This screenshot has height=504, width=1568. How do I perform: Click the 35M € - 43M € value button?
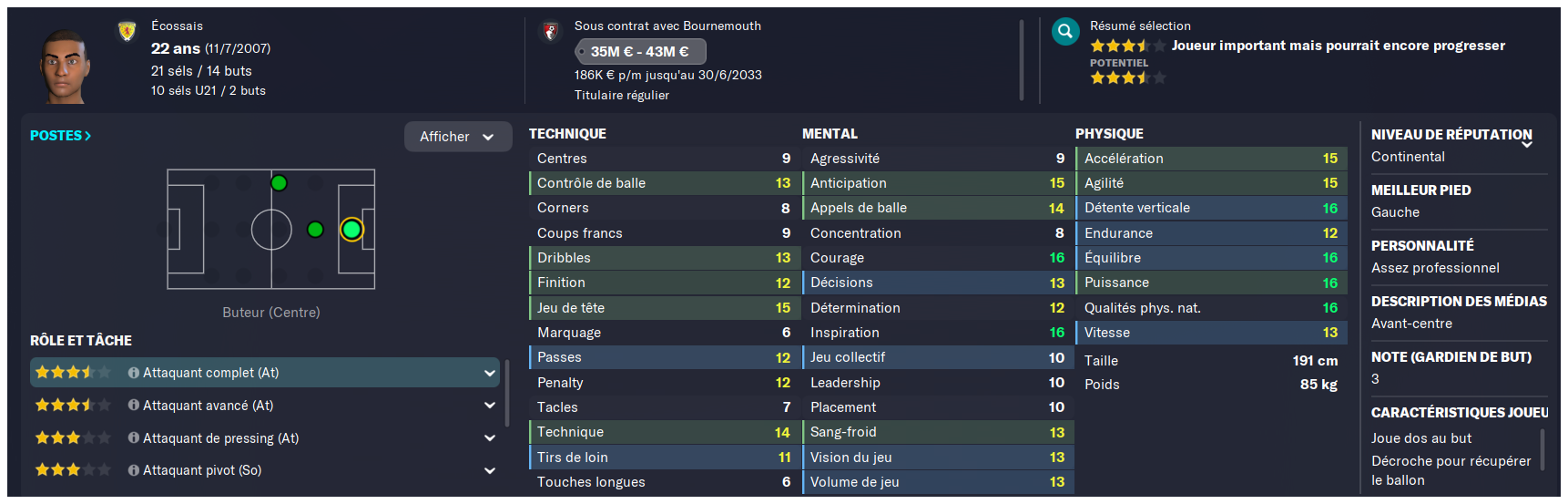(640, 52)
